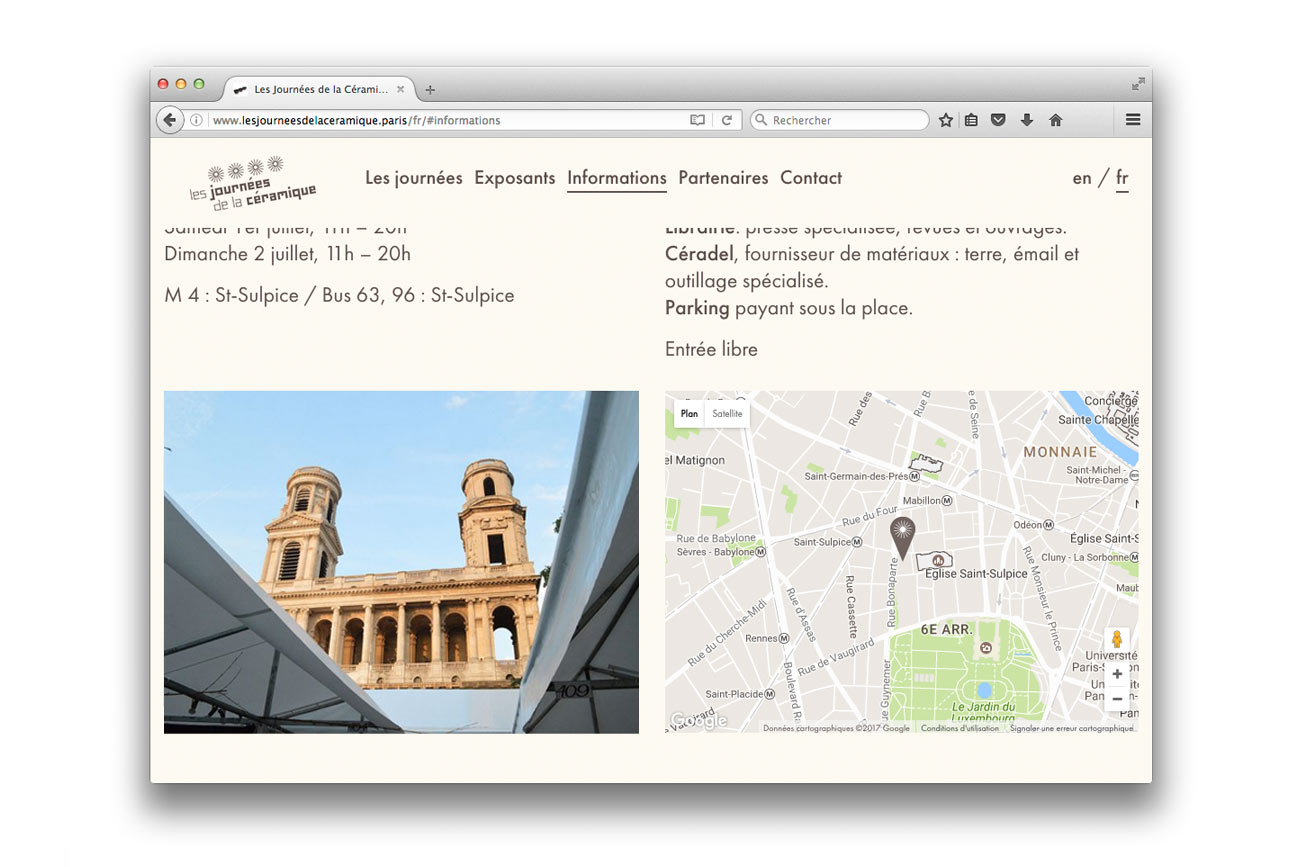Select the Plan map view

tap(689, 413)
